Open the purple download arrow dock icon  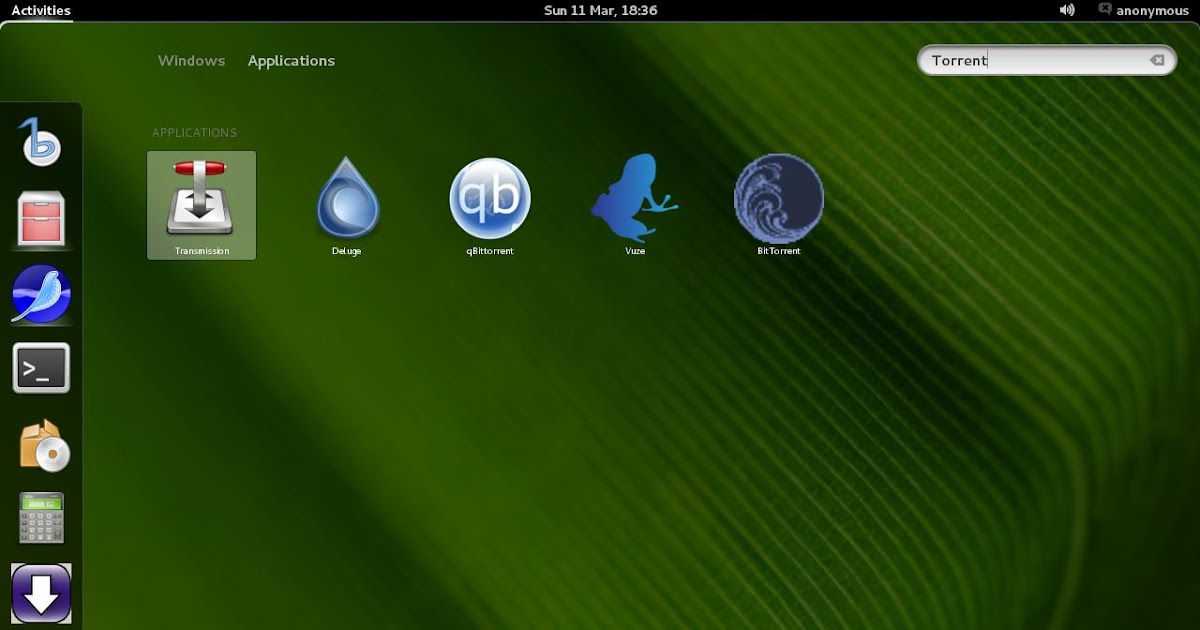click(41, 593)
